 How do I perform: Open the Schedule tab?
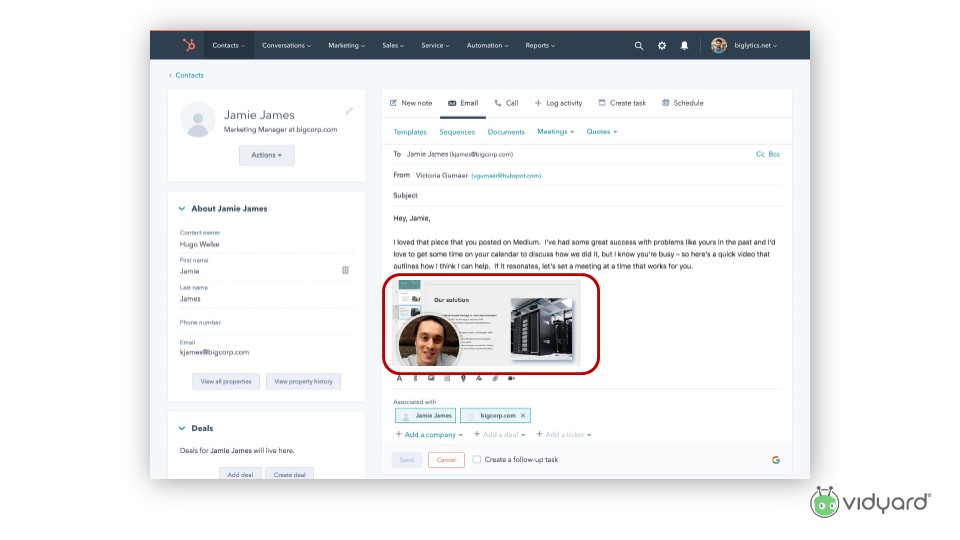682,103
